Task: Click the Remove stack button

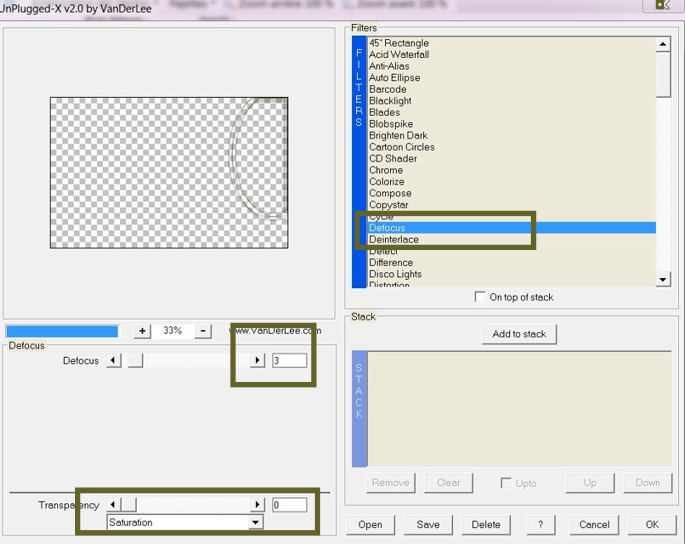Action: click(391, 483)
